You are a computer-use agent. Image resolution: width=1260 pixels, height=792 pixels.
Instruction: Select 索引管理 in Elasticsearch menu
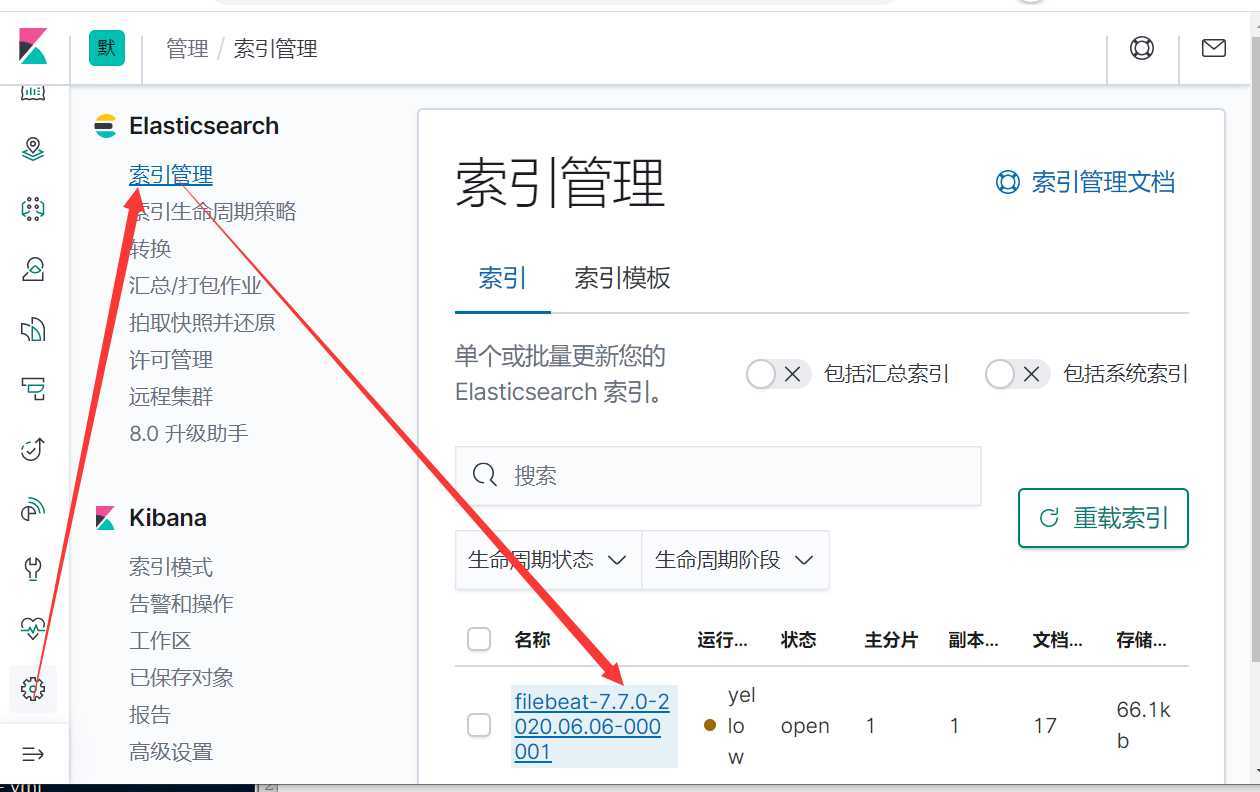(171, 175)
